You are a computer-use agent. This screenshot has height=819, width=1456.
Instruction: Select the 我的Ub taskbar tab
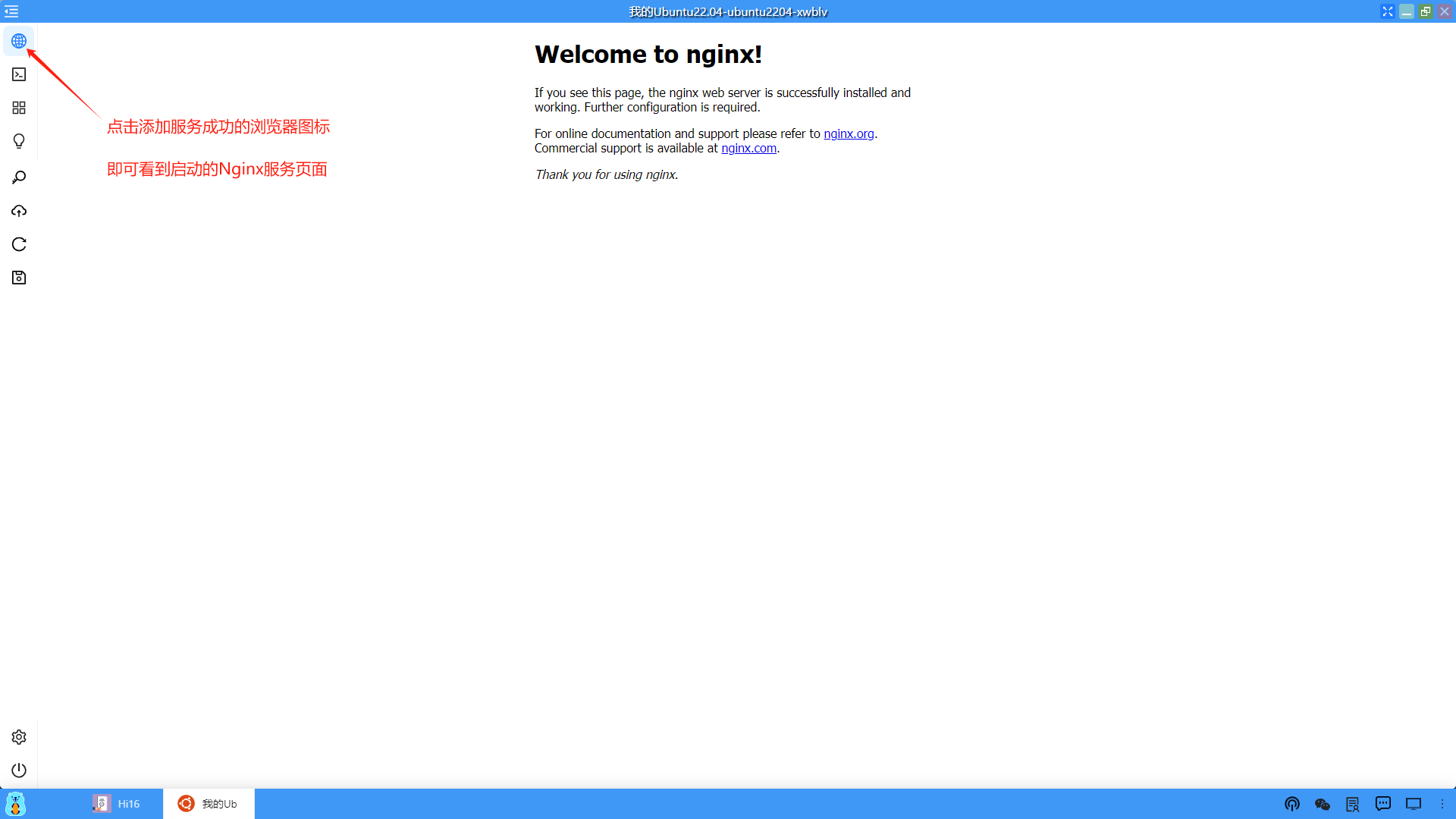pos(209,804)
